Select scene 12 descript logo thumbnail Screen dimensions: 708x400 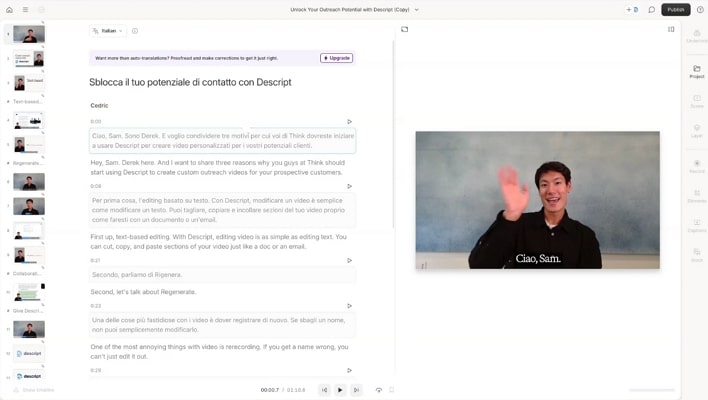click(x=29, y=353)
